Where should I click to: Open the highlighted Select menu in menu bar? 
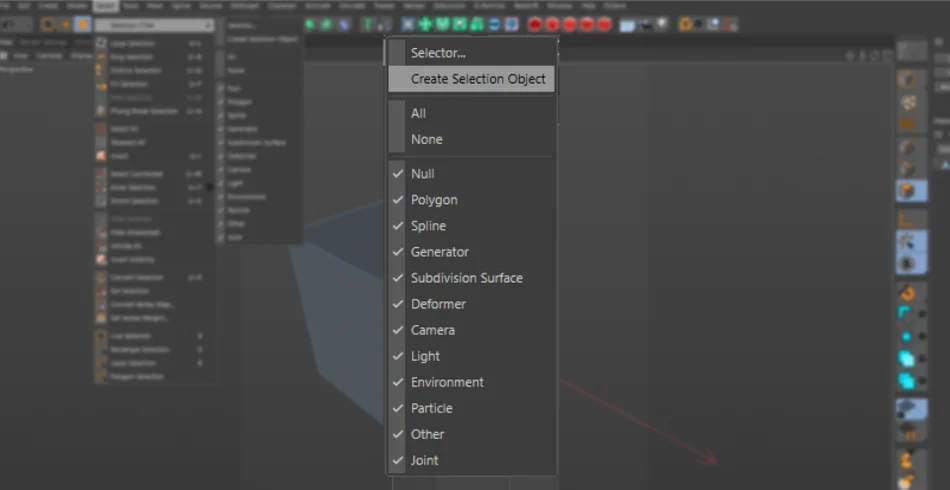coord(106,6)
